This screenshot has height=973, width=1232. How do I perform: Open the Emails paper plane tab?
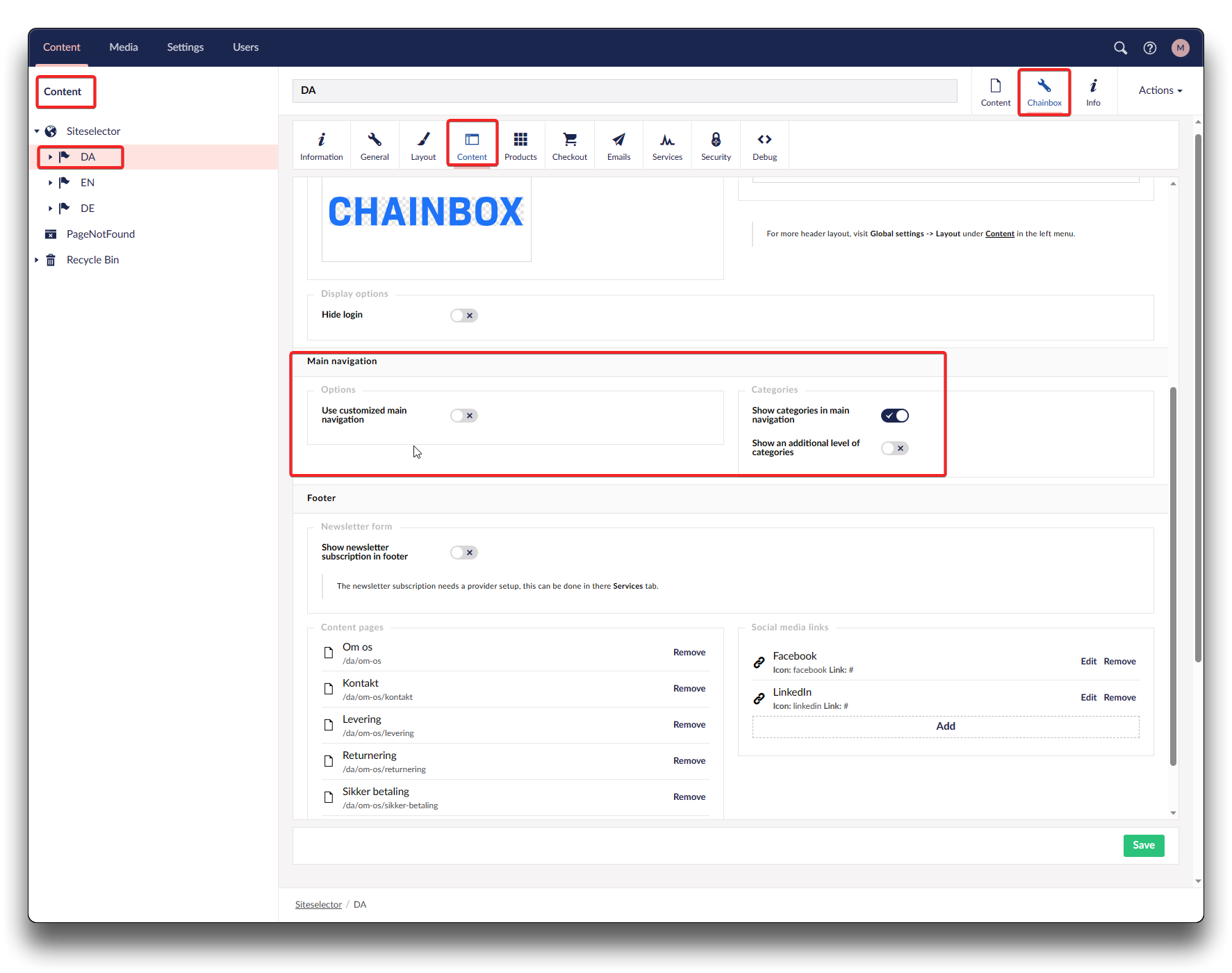point(618,146)
